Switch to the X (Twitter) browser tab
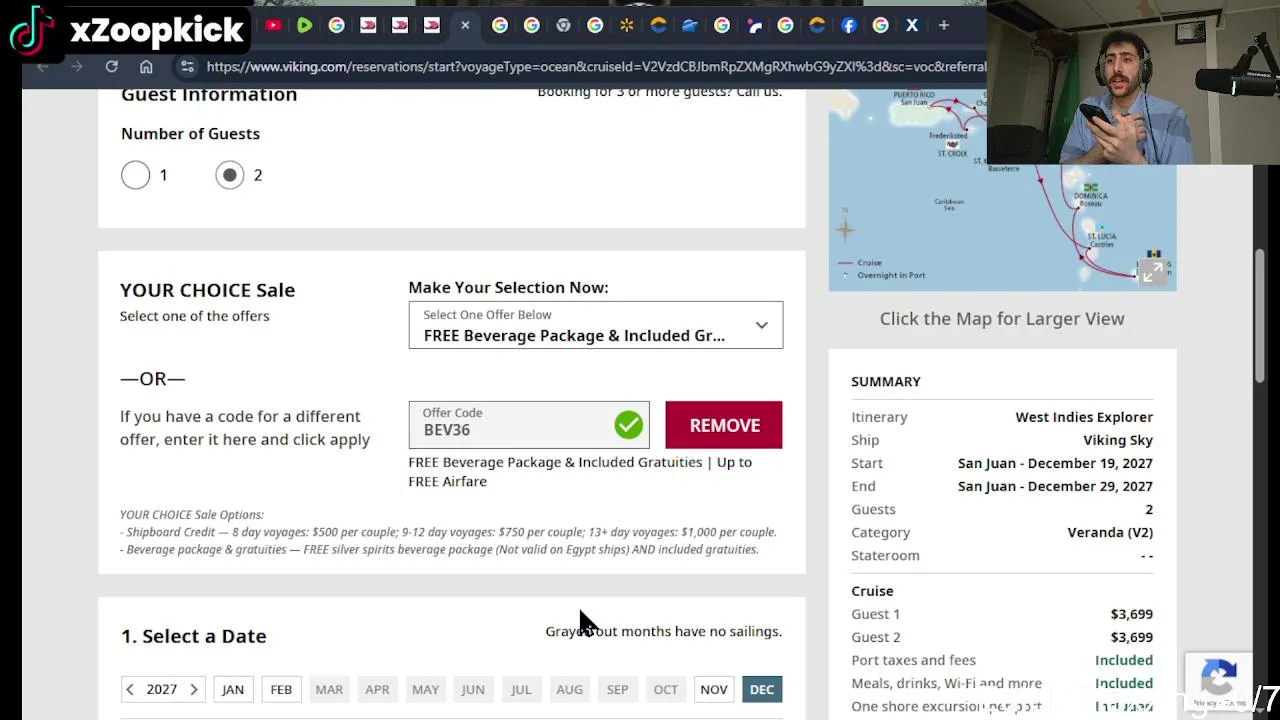 click(x=912, y=25)
